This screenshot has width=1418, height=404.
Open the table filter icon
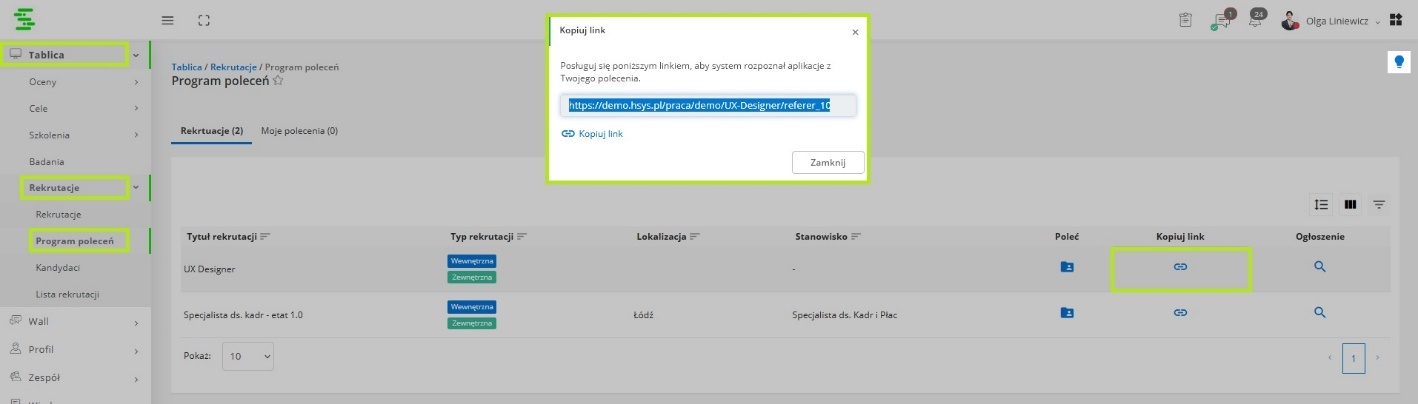coord(1379,204)
